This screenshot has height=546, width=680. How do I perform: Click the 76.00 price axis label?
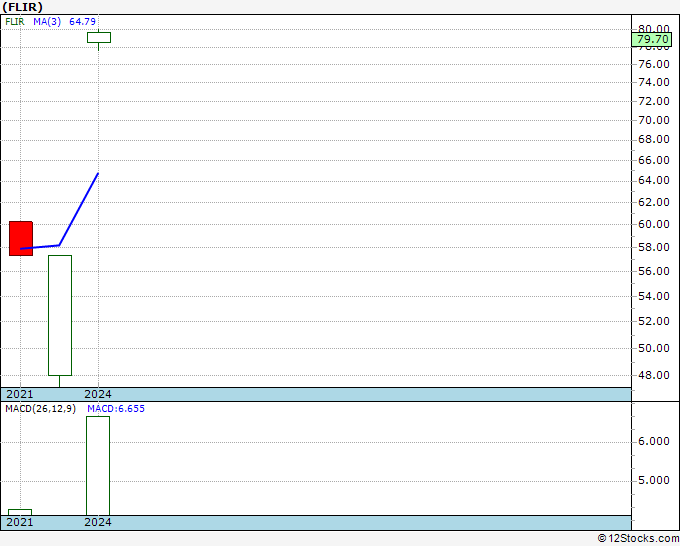654,64
